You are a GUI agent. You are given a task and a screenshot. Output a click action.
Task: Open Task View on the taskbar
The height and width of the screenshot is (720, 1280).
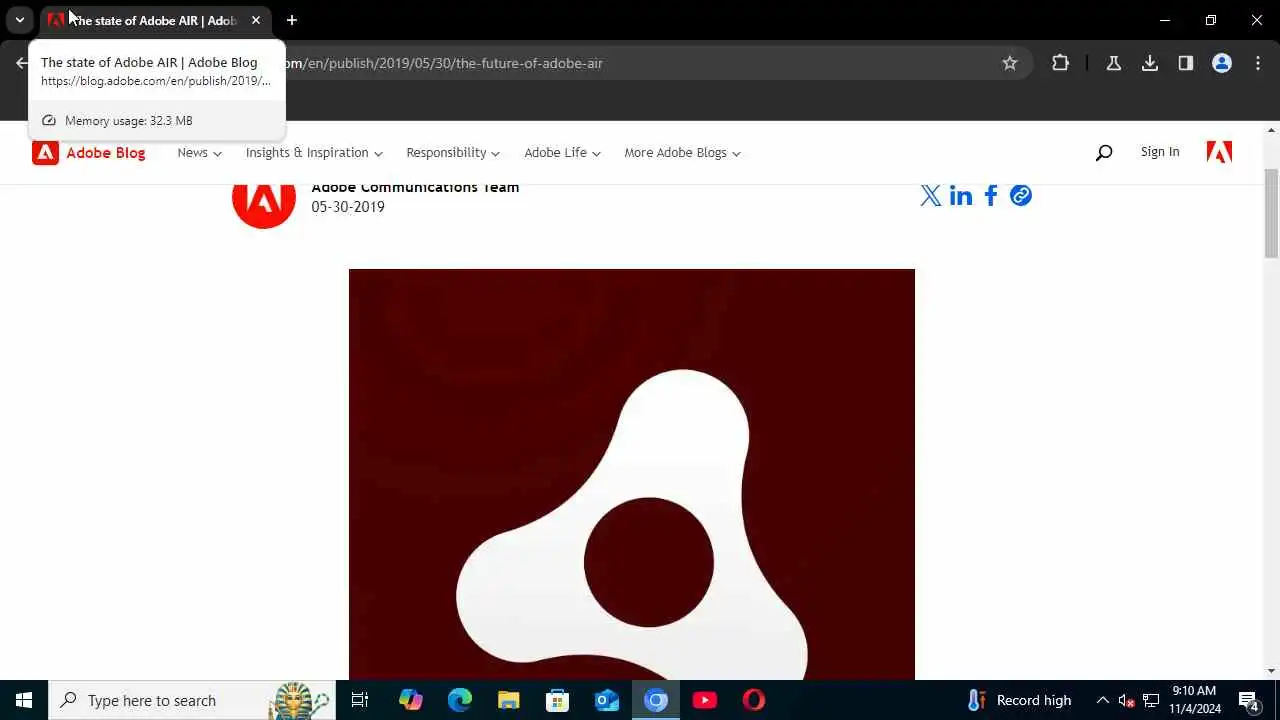click(360, 700)
